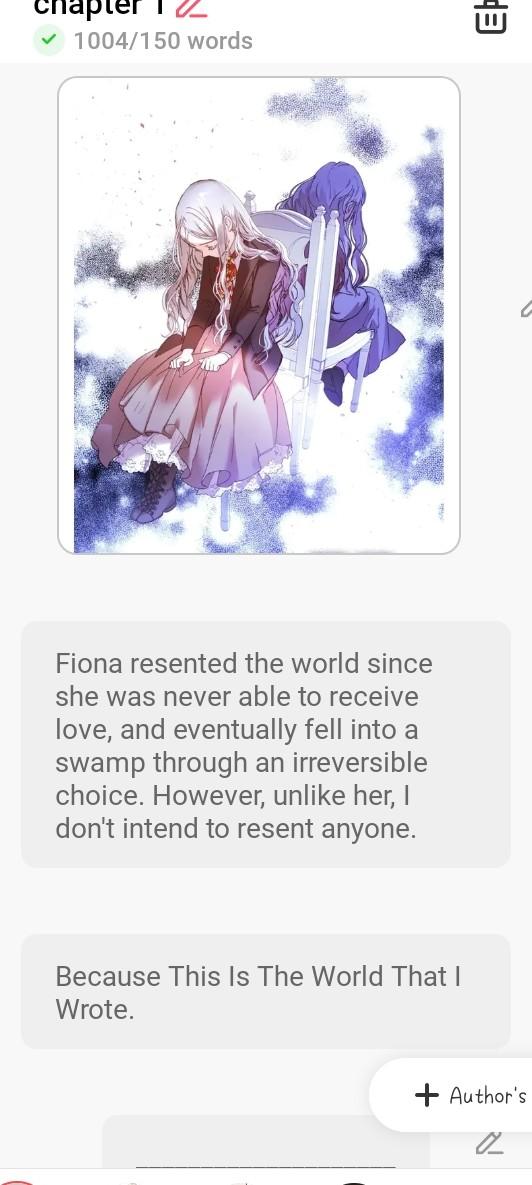Delete the chapter with the trash icon
Viewport: 532px width, 1185px height.
point(490,16)
